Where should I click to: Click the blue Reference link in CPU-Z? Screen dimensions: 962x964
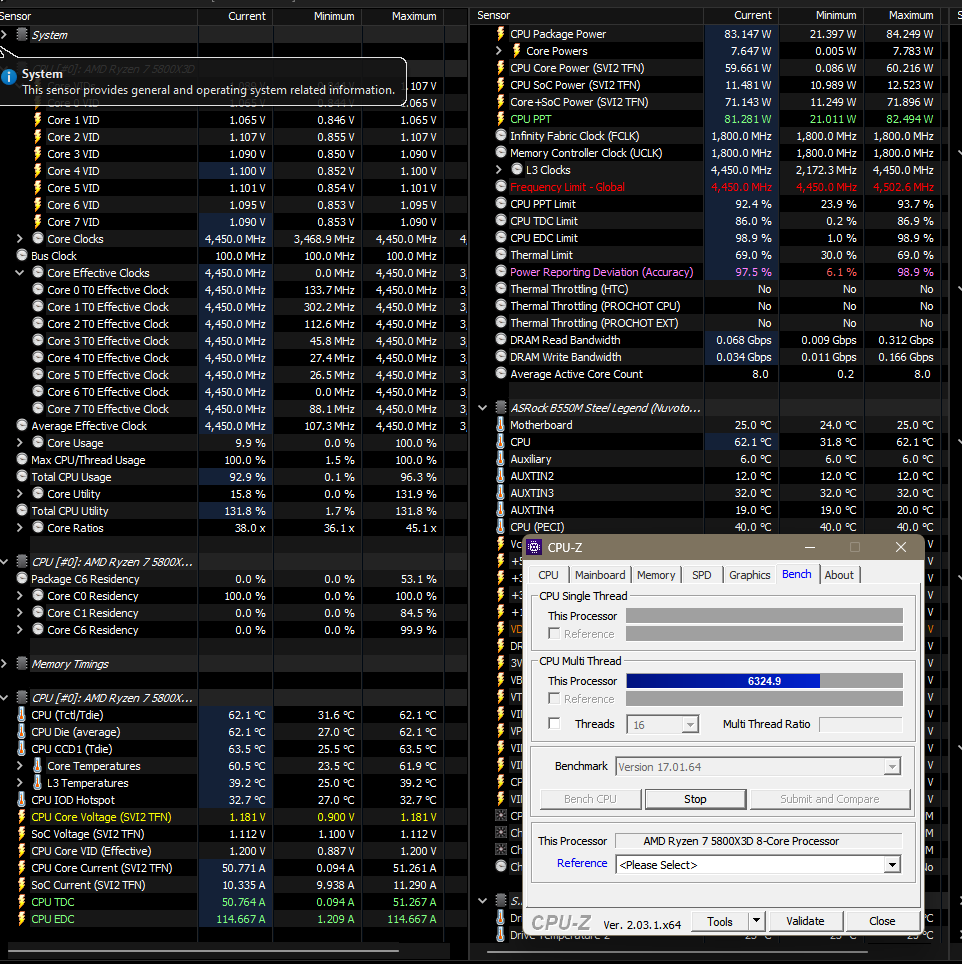[x=582, y=863]
